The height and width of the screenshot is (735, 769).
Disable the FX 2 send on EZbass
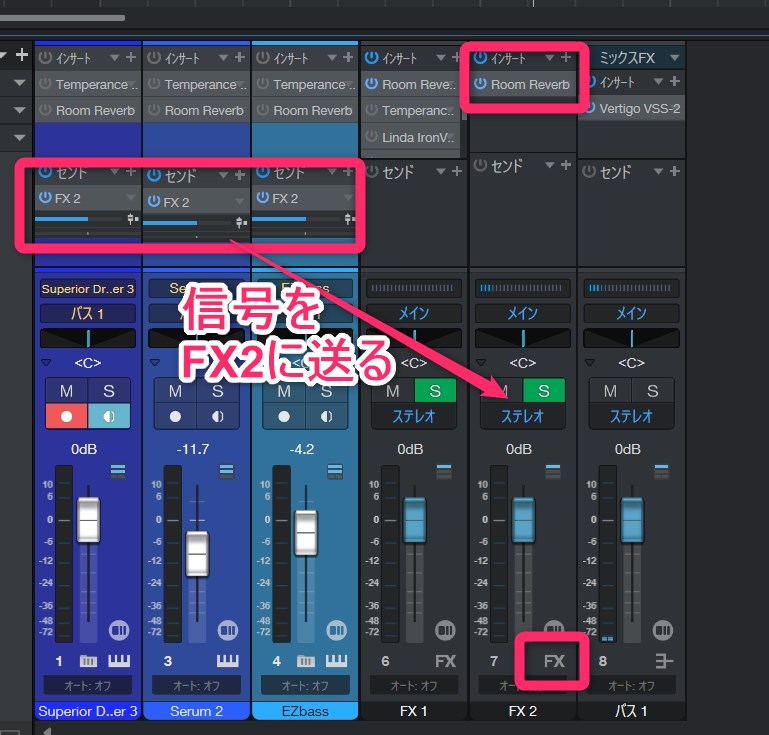[263, 198]
